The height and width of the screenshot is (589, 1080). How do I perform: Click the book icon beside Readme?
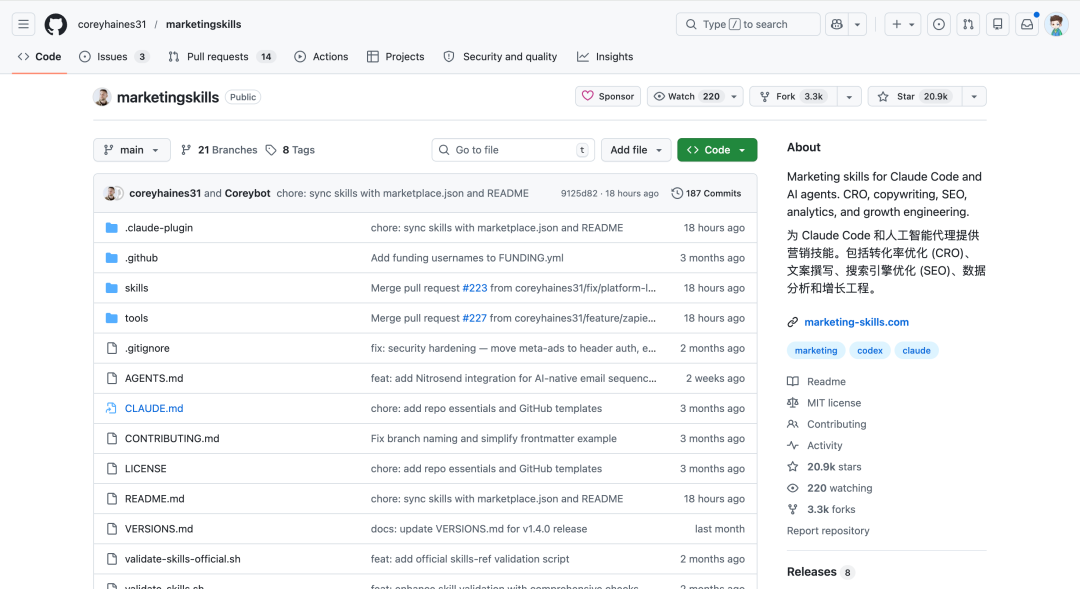click(x=793, y=382)
